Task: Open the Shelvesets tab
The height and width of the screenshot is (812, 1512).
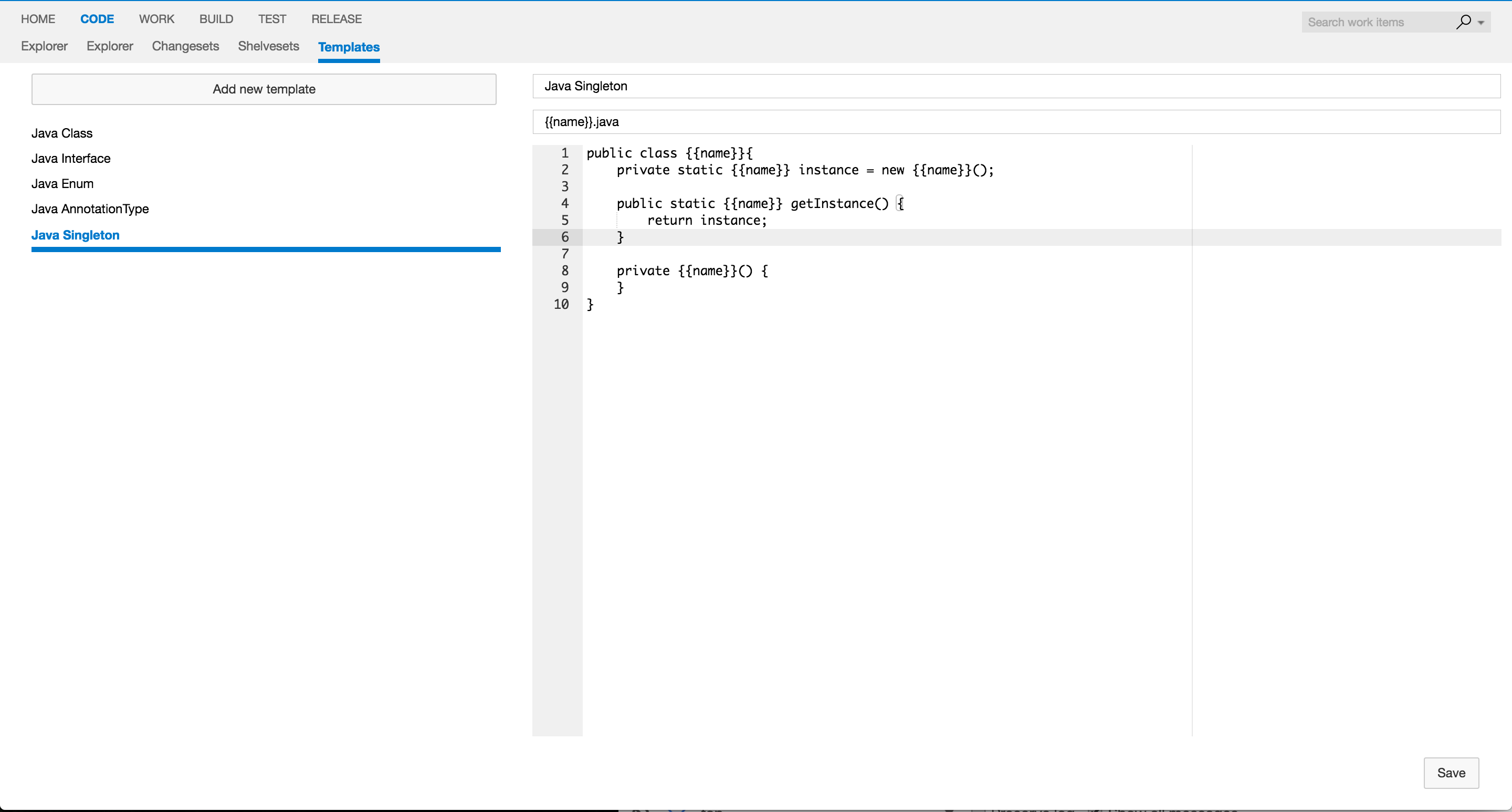Action: tap(268, 46)
